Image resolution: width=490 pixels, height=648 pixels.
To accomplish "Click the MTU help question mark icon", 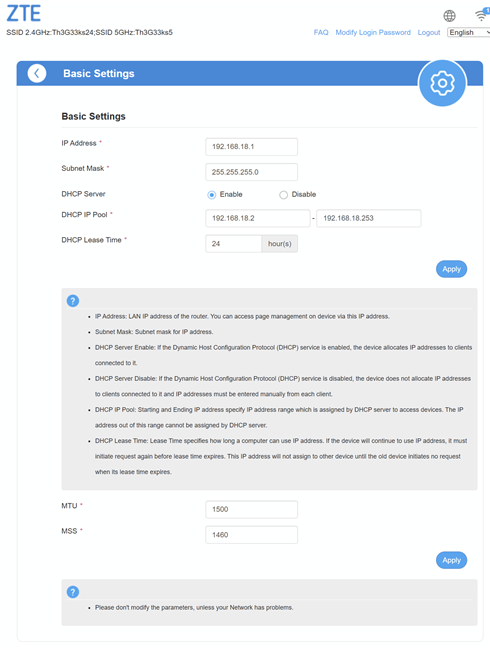I will pos(73,592).
